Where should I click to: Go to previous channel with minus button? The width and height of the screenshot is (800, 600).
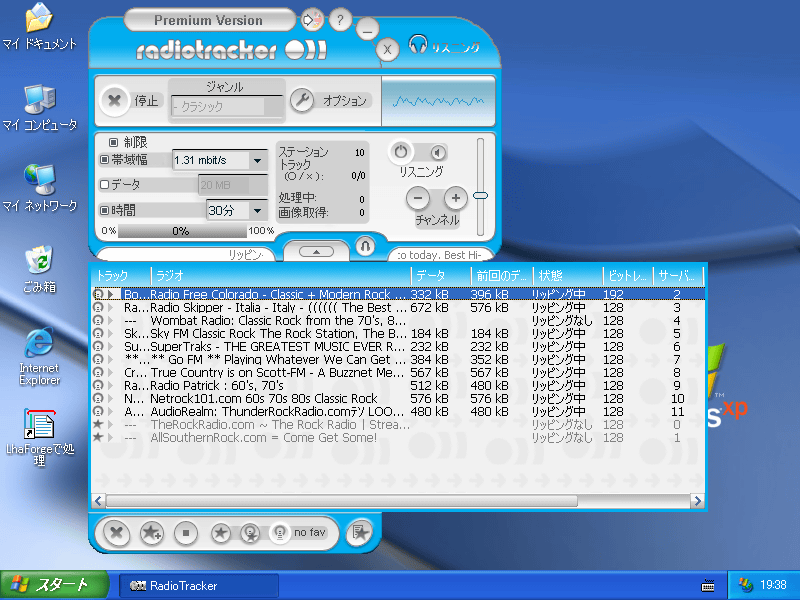[x=418, y=198]
